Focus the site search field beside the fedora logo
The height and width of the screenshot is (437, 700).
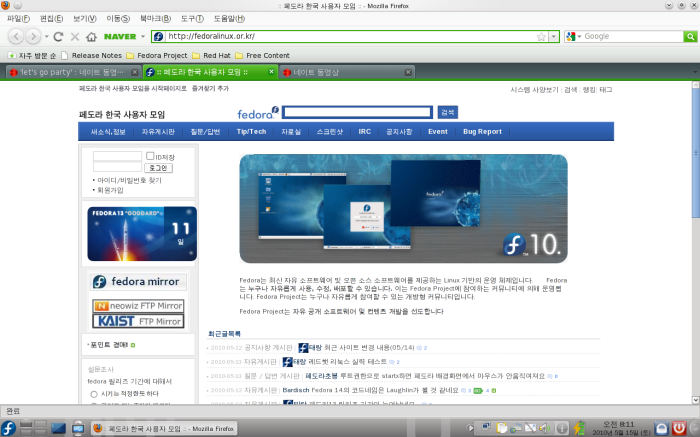pos(357,112)
